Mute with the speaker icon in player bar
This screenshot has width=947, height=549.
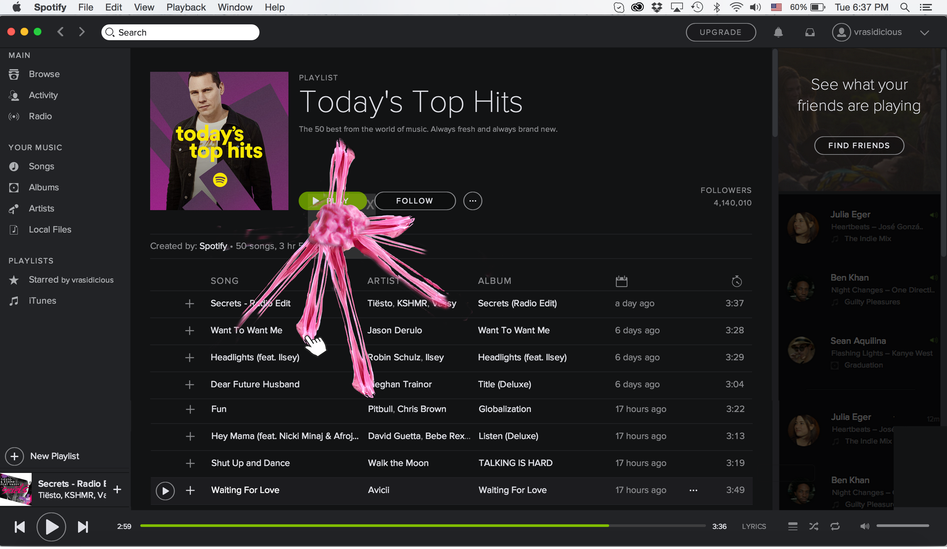coord(865,527)
